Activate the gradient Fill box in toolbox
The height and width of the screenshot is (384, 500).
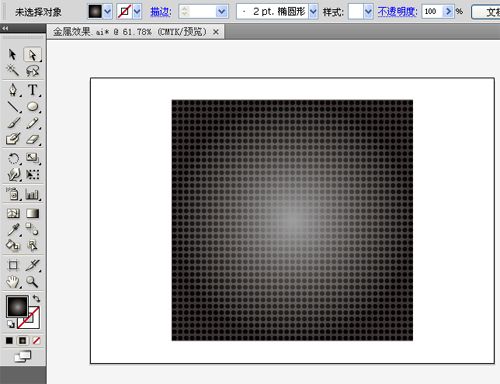click(x=17, y=306)
